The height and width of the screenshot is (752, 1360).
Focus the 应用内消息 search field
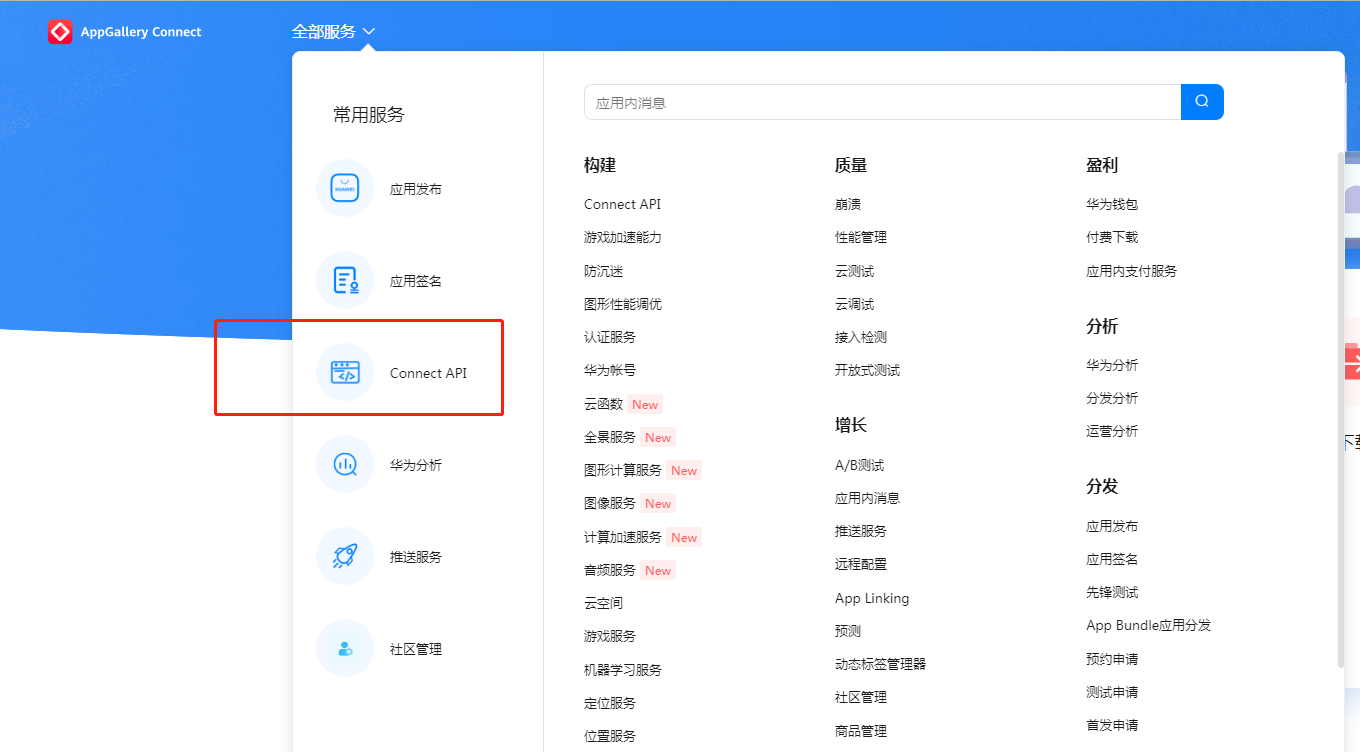click(882, 102)
